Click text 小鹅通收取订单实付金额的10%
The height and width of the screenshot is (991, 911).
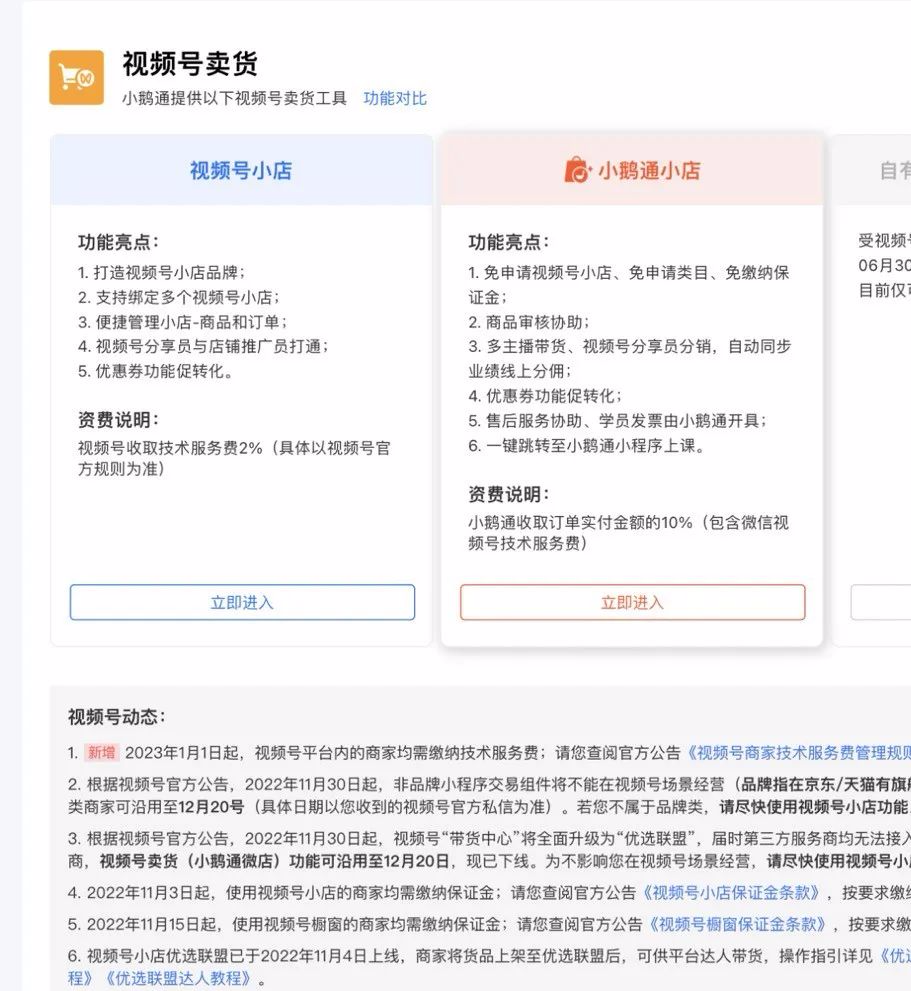(x=580, y=523)
